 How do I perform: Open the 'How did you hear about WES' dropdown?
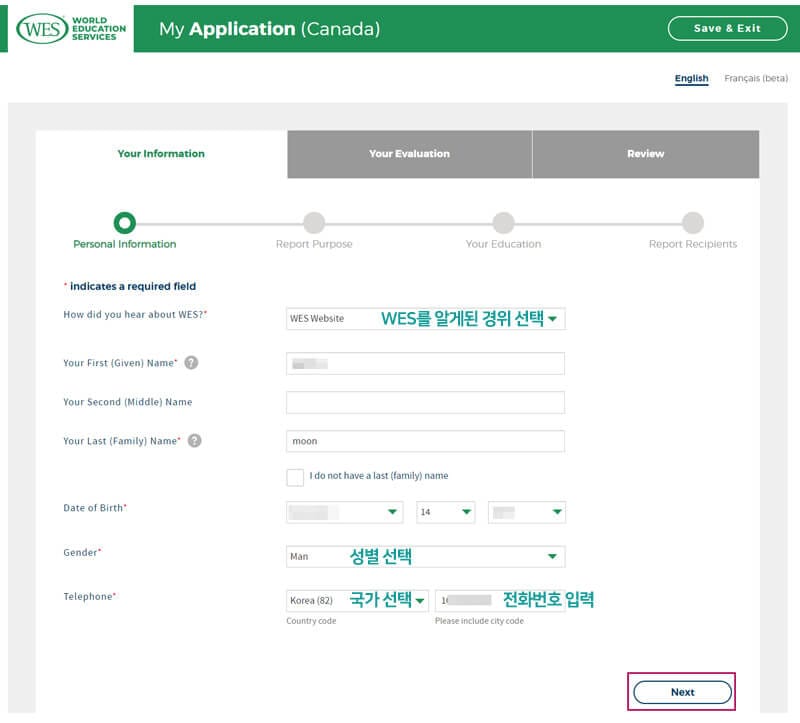click(425, 319)
